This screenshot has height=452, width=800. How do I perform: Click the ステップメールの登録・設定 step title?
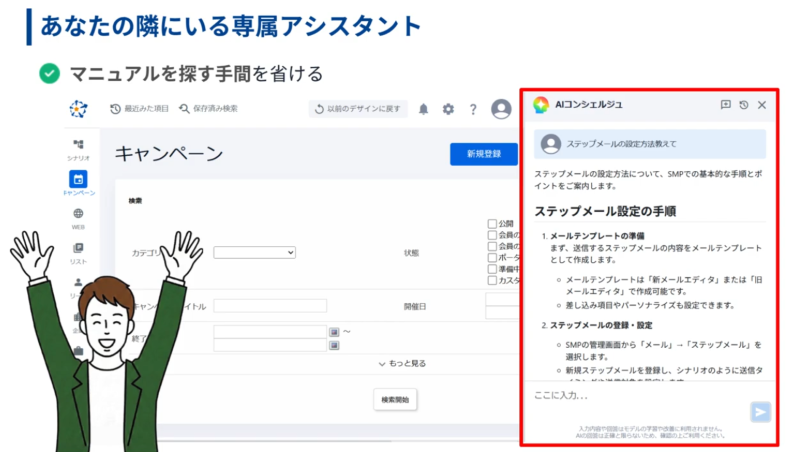coord(601,325)
